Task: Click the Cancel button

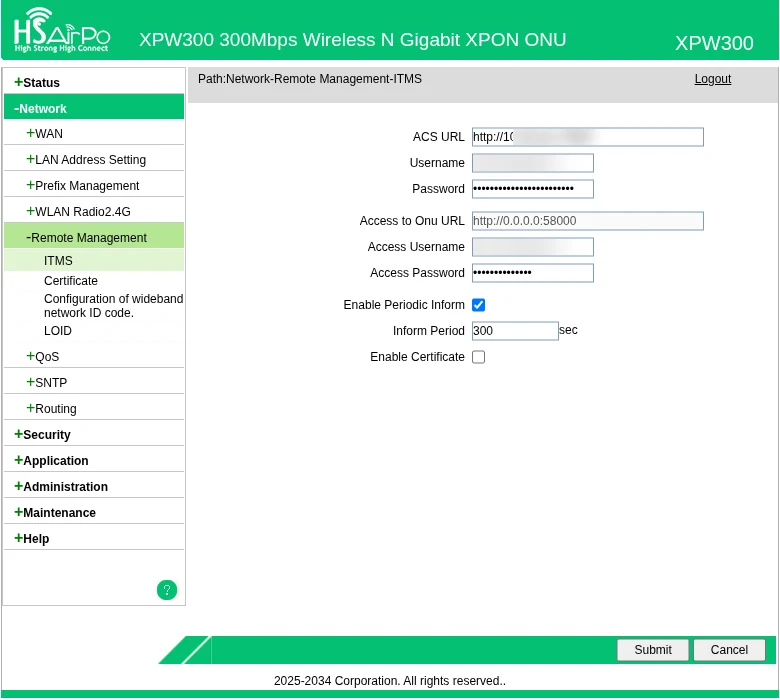Action: click(x=729, y=650)
